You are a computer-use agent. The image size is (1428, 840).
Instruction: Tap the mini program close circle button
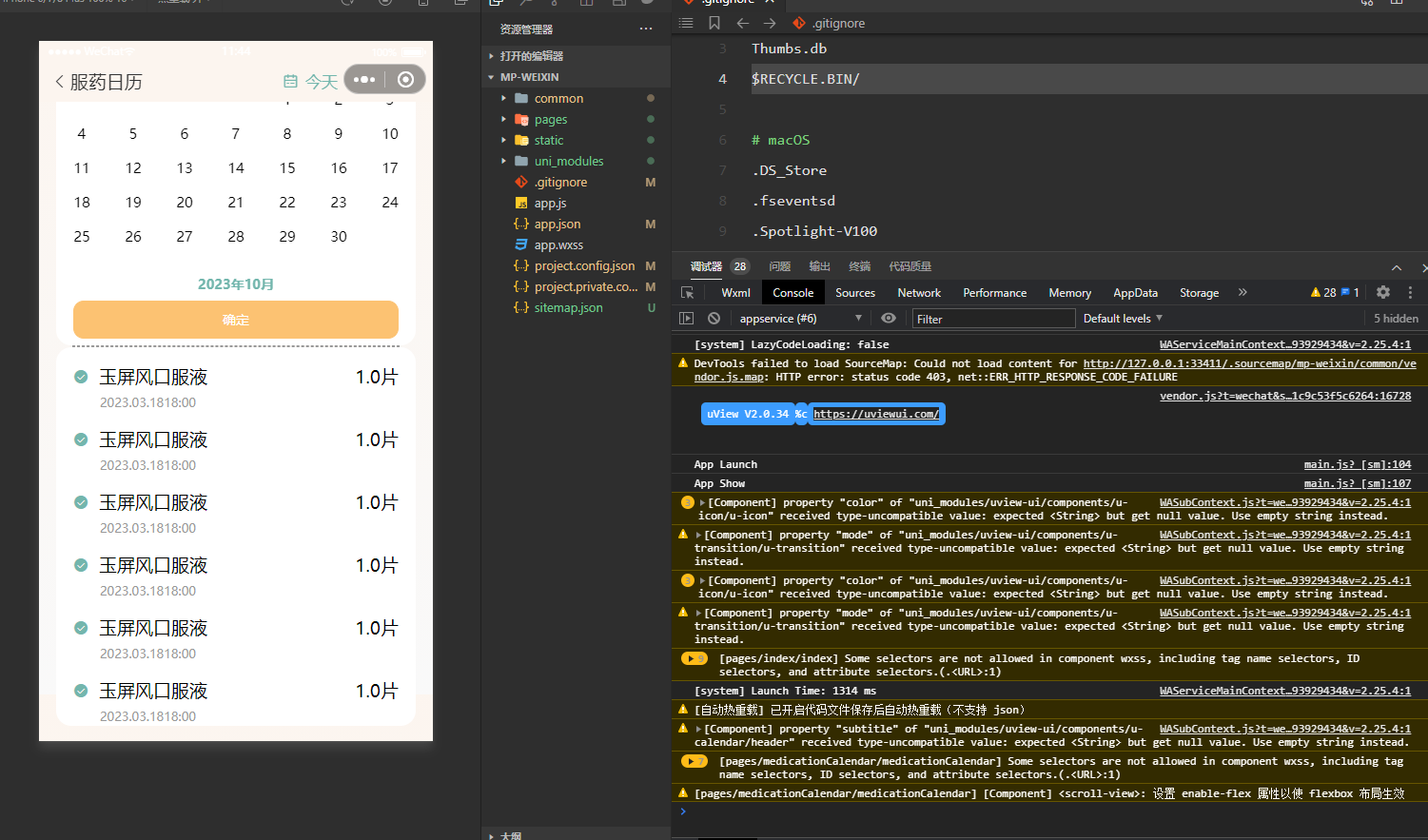pyautogui.click(x=405, y=79)
